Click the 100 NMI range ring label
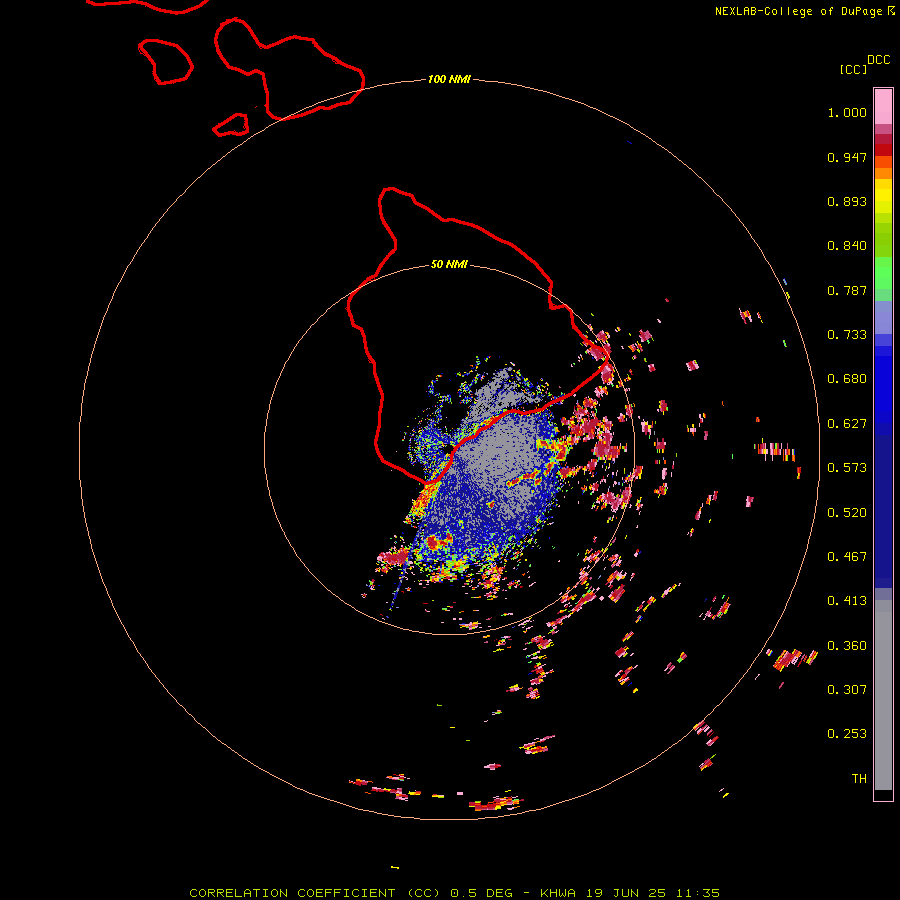 449,79
